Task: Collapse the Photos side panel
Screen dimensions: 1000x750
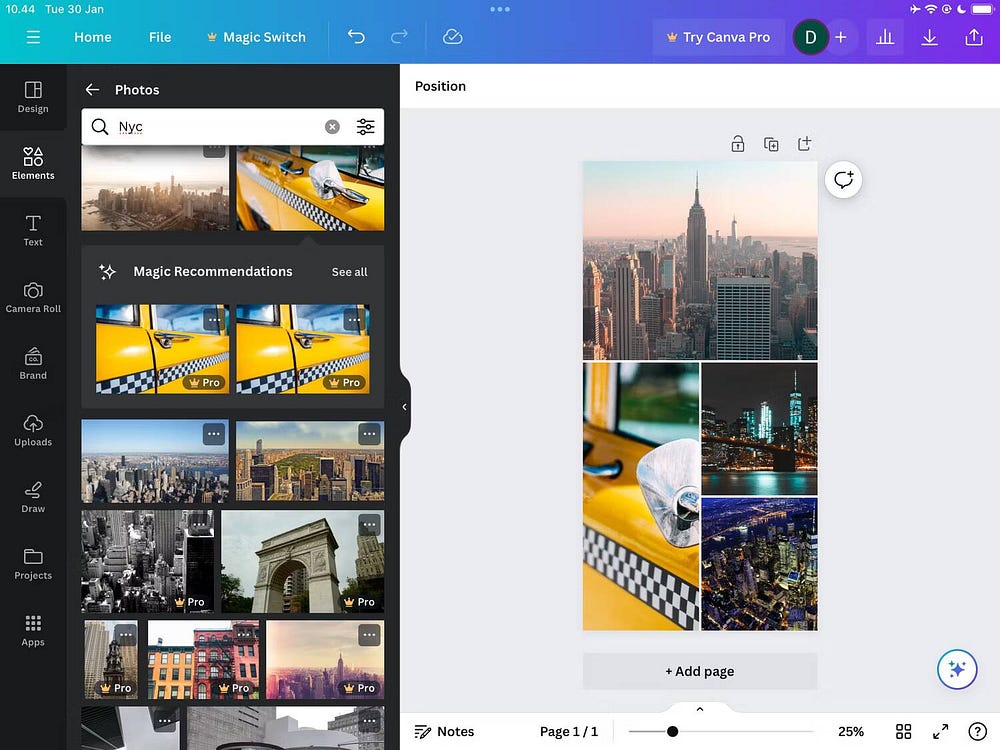Action: point(404,406)
